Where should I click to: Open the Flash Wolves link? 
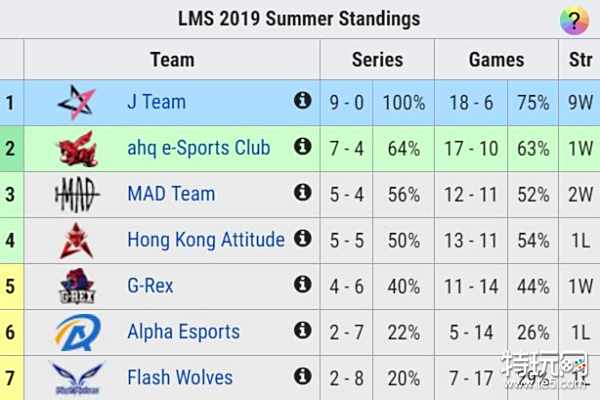tap(180, 377)
